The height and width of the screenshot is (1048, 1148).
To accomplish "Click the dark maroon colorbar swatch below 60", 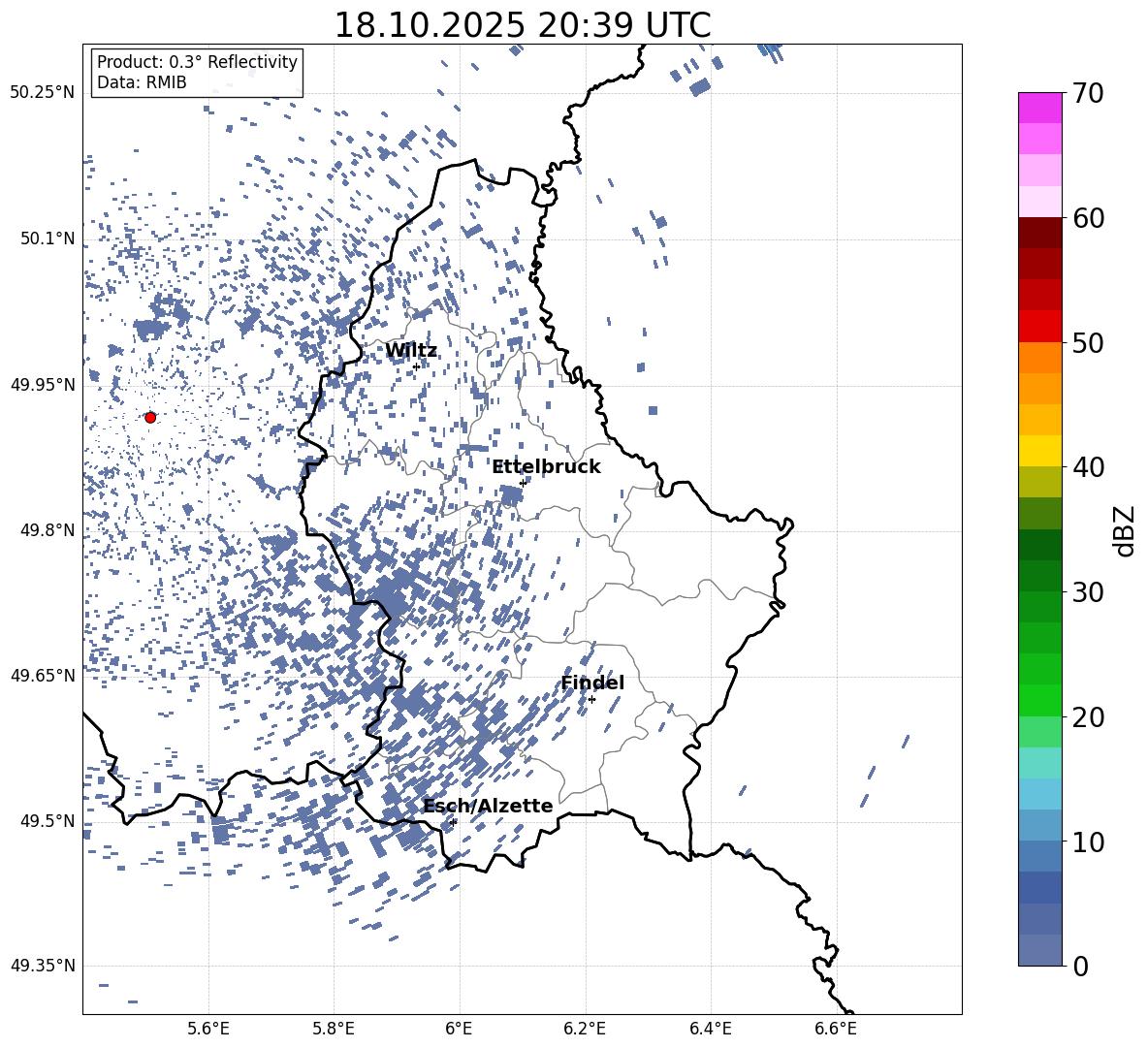I will pos(1039,233).
